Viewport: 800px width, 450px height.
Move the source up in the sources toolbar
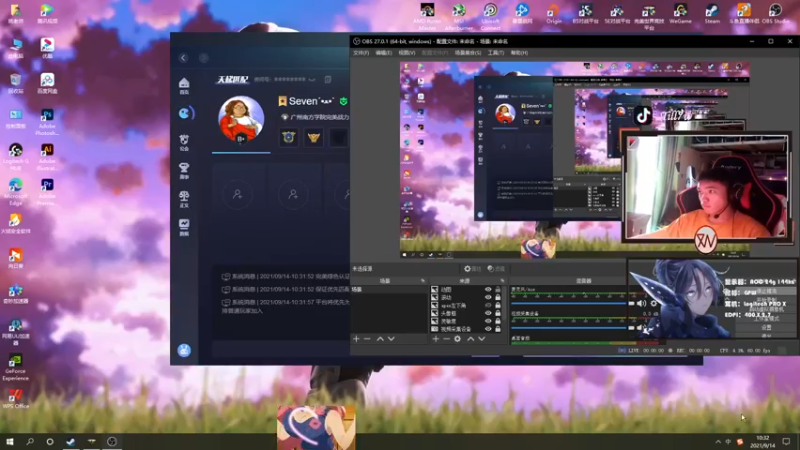tap(470, 339)
